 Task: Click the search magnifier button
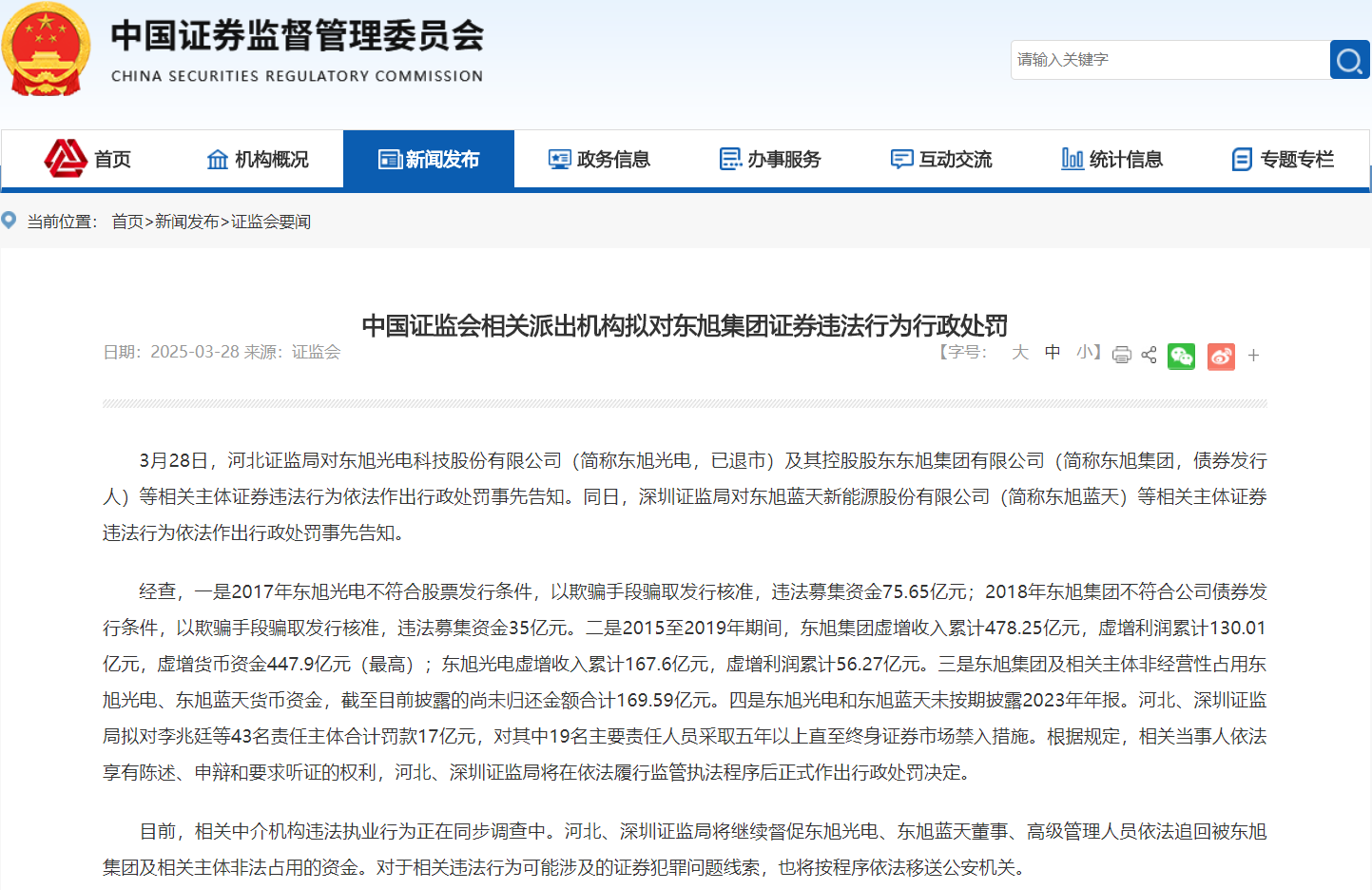1349,60
